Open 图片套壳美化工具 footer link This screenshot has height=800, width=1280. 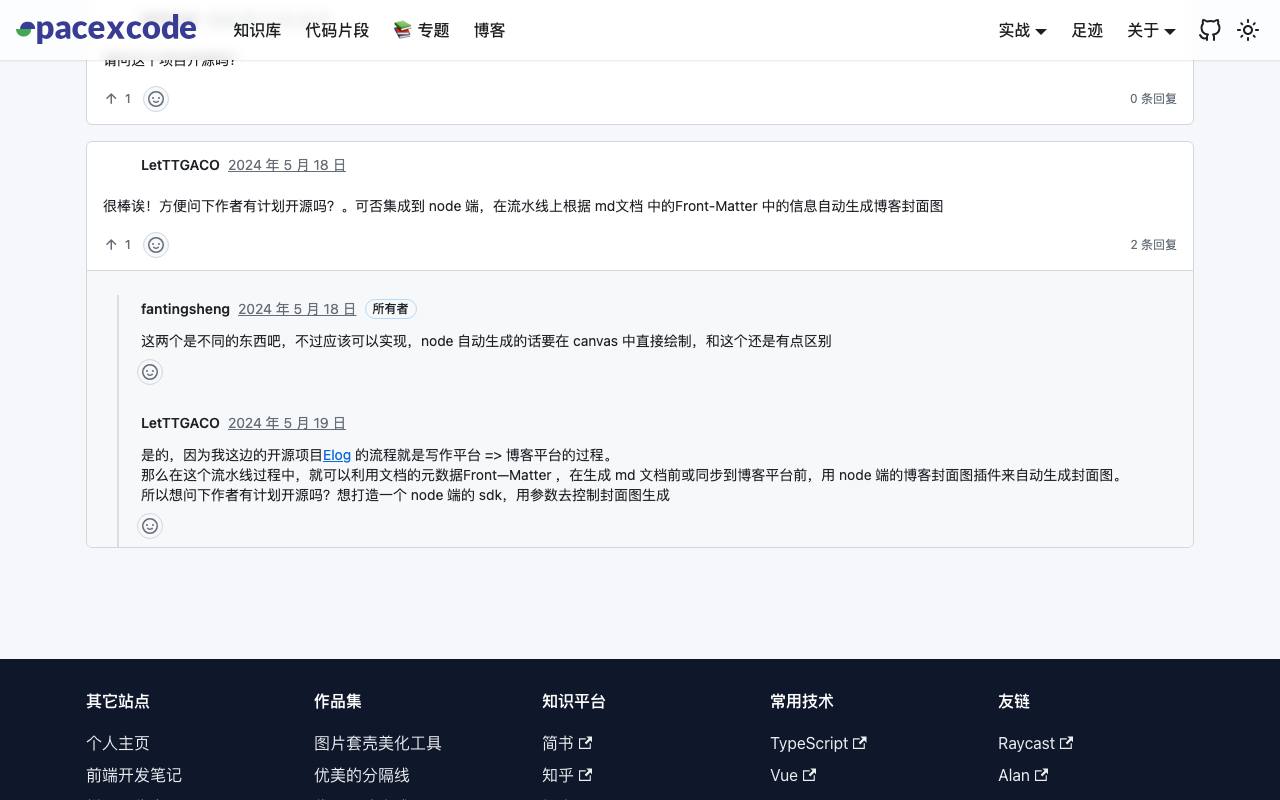pos(378,743)
